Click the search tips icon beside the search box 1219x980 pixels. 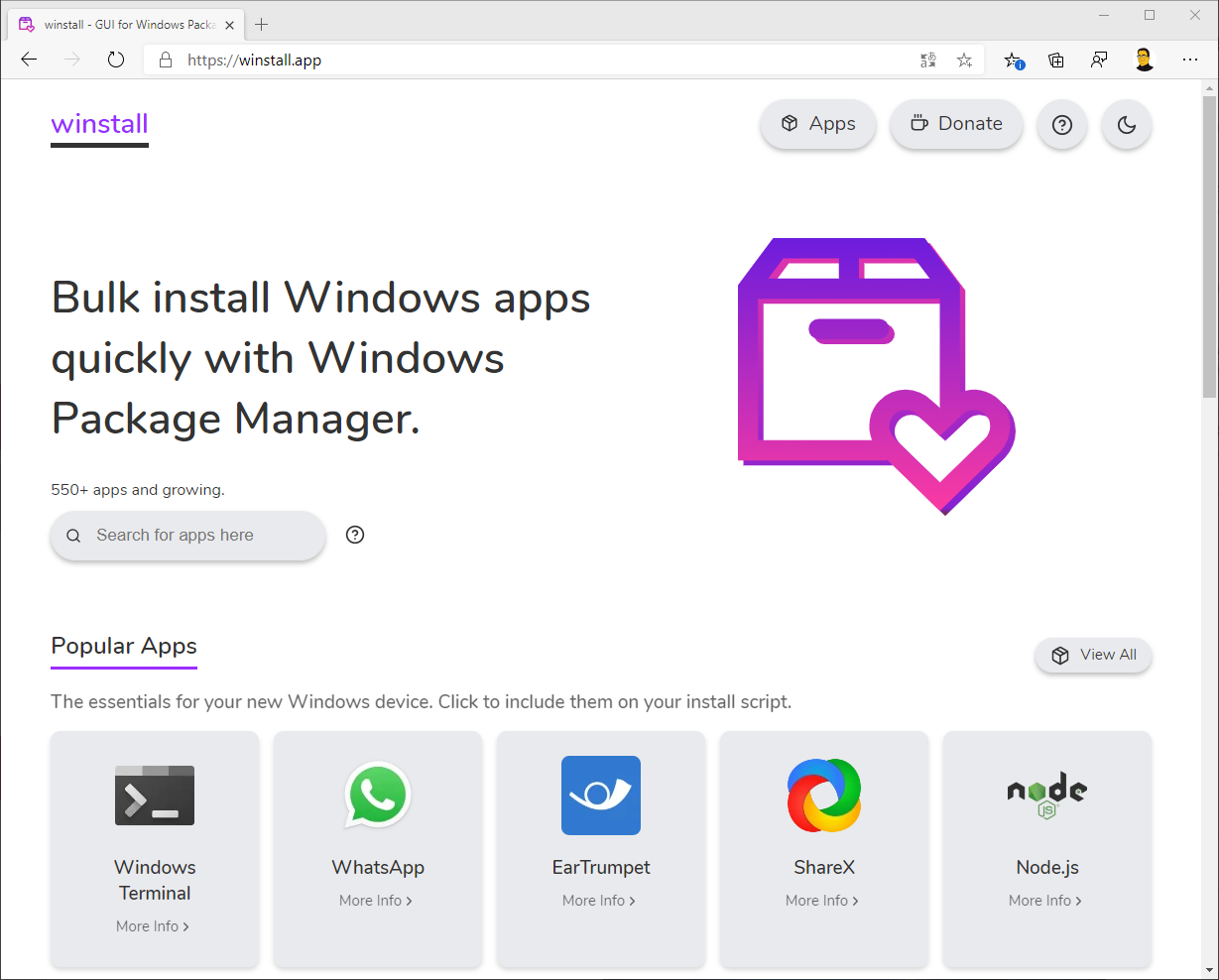coord(355,535)
